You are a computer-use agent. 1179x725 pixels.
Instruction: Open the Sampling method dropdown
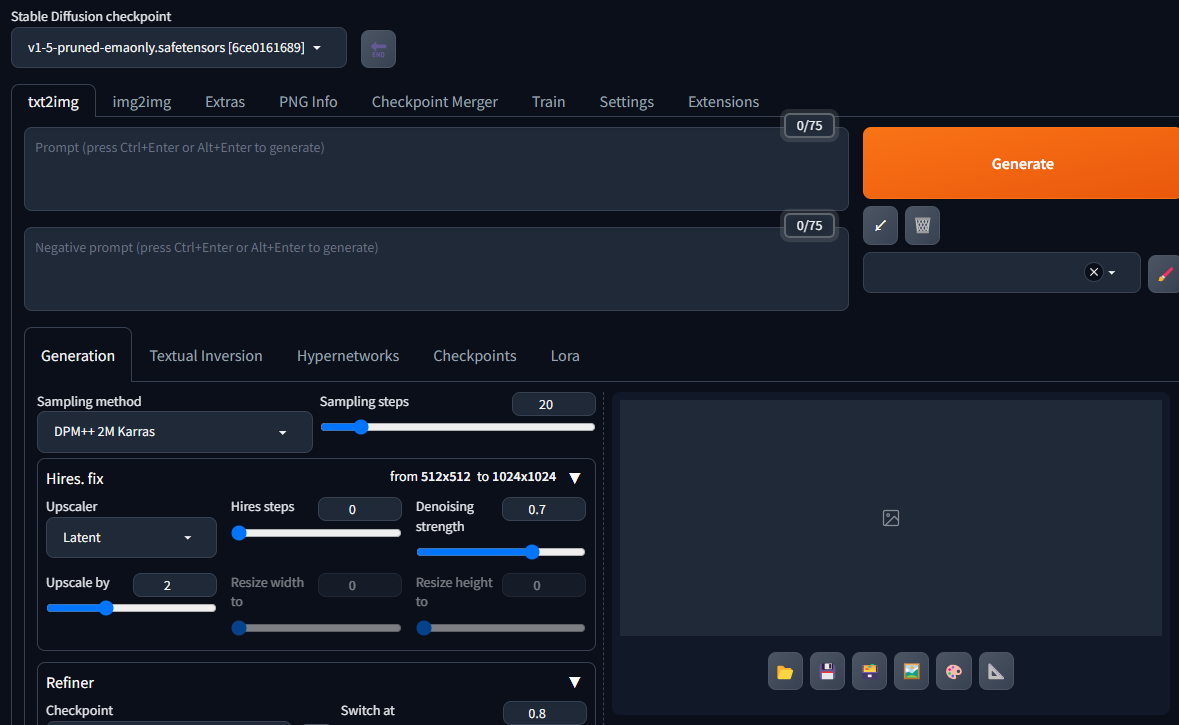(x=174, y=432)
